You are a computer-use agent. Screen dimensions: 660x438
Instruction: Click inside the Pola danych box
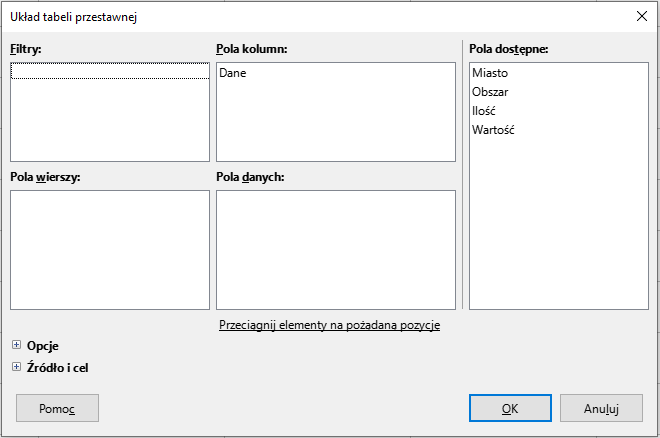tap(335, 250)
